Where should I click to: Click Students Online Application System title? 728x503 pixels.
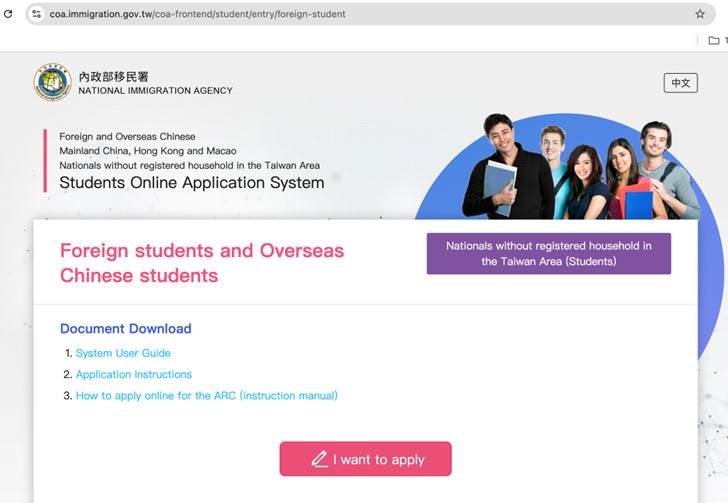click(x=192, y=183)
